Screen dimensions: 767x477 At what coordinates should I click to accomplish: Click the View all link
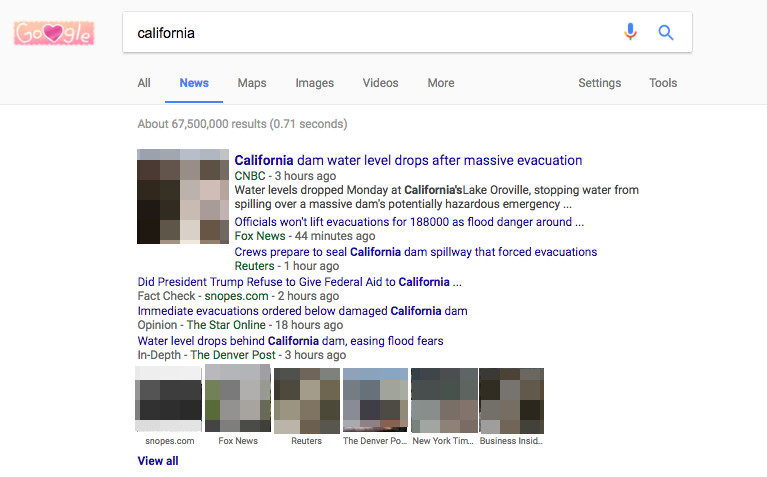pyautogui.click(x=158, y=461)
